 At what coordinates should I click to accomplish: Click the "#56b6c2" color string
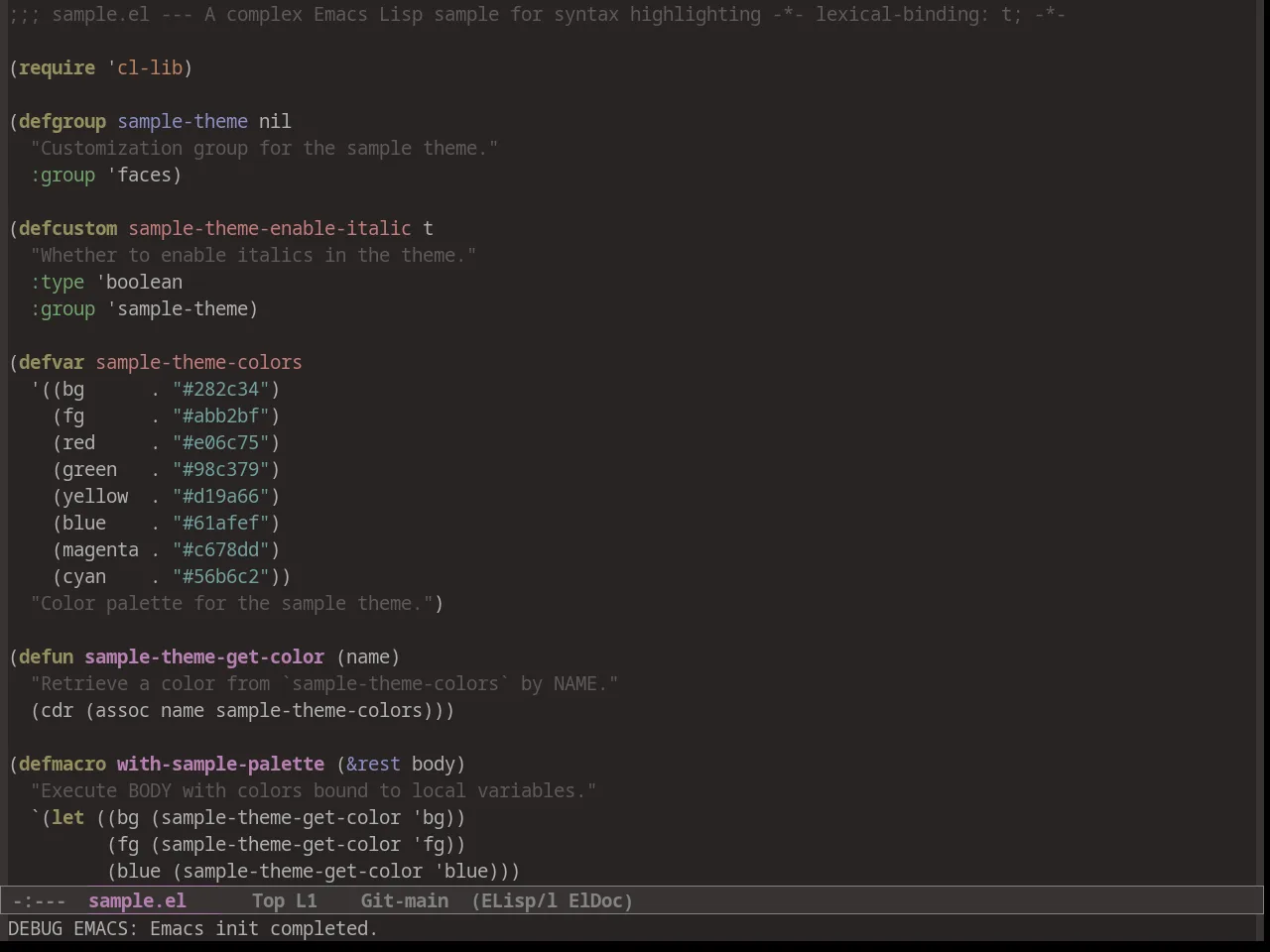click(x=221, y=576)
